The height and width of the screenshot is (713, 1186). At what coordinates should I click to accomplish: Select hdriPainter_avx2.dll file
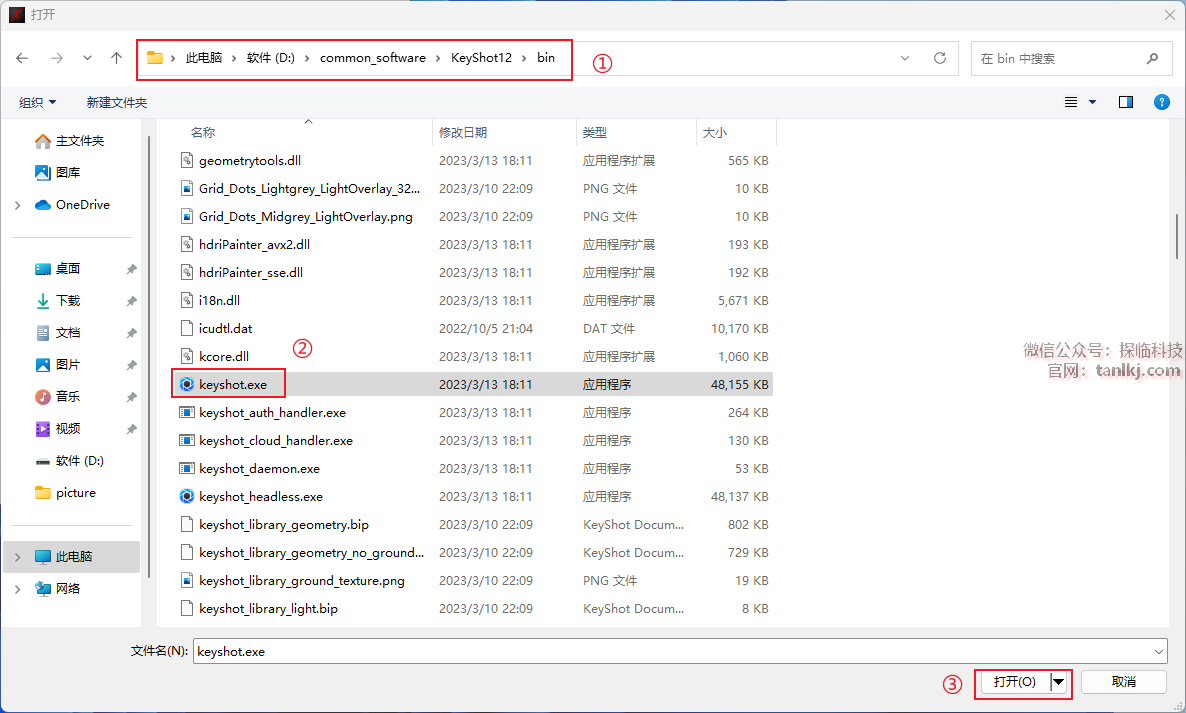coord(254,244)
